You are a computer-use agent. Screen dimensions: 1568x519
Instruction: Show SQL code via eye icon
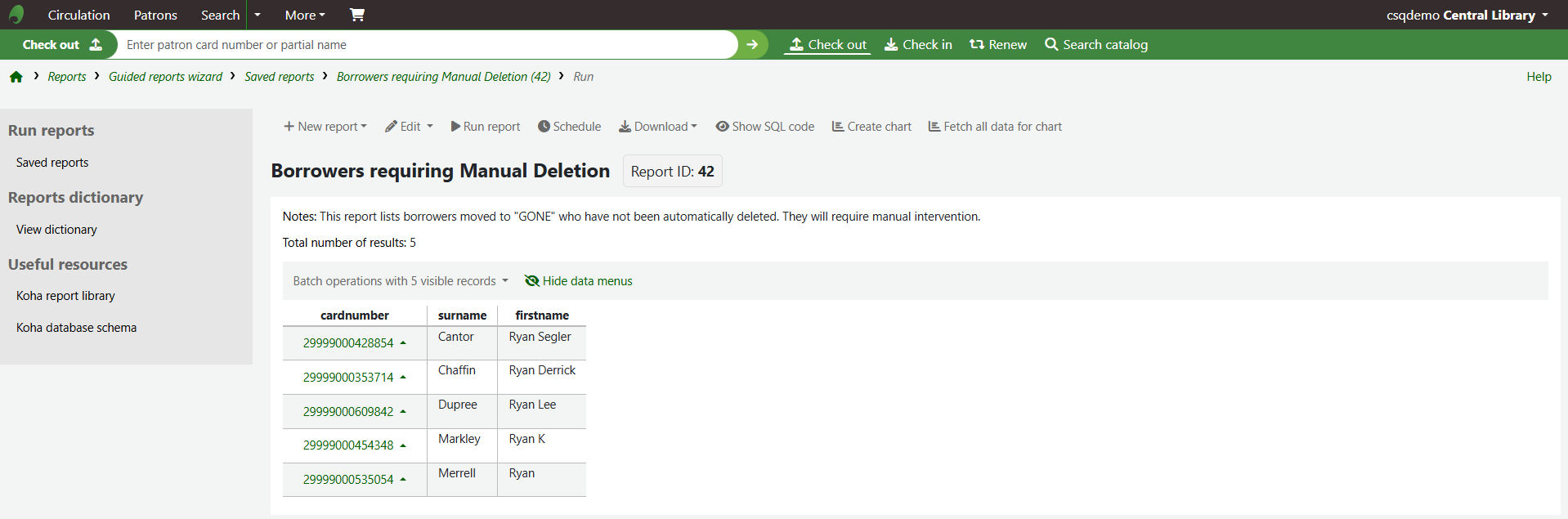pyautogui.click(x=722, y=127)
